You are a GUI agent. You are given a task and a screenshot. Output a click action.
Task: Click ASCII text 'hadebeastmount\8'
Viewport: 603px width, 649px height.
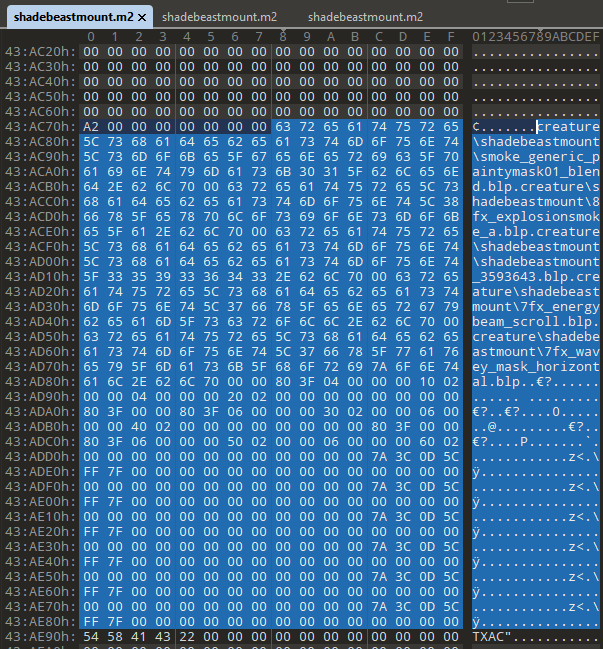[536, 202]
